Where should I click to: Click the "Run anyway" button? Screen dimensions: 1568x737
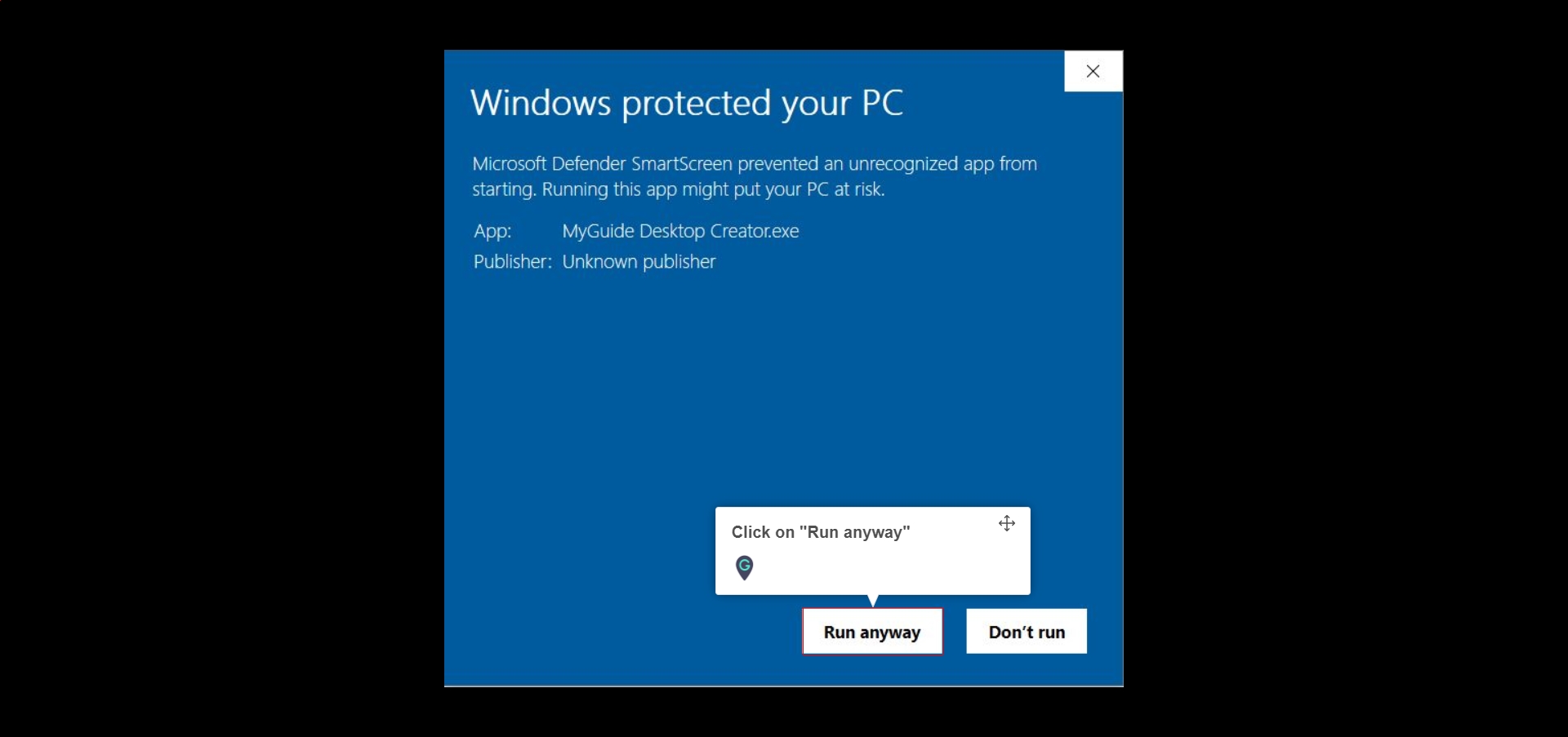tap(872, 631)
